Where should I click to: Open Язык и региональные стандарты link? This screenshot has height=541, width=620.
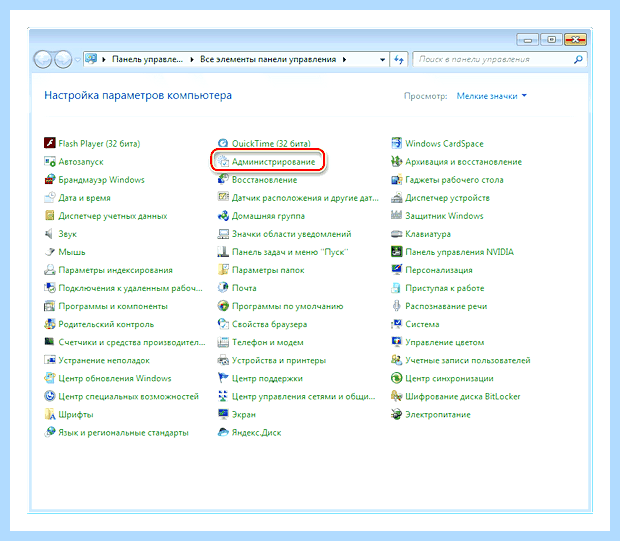pos(123,433)
